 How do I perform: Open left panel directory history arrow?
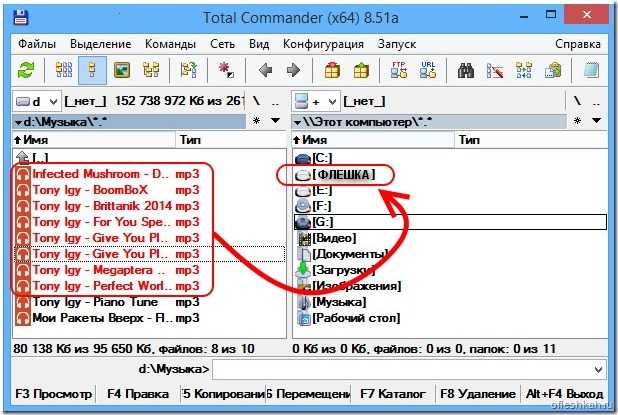coord(275,121)
